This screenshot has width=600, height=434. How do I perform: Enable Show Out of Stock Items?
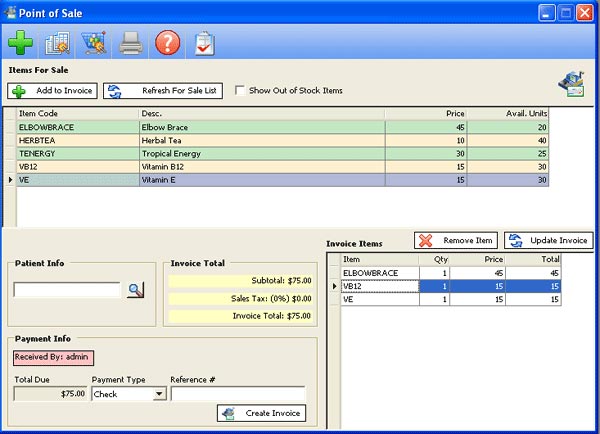coord(240,90)
